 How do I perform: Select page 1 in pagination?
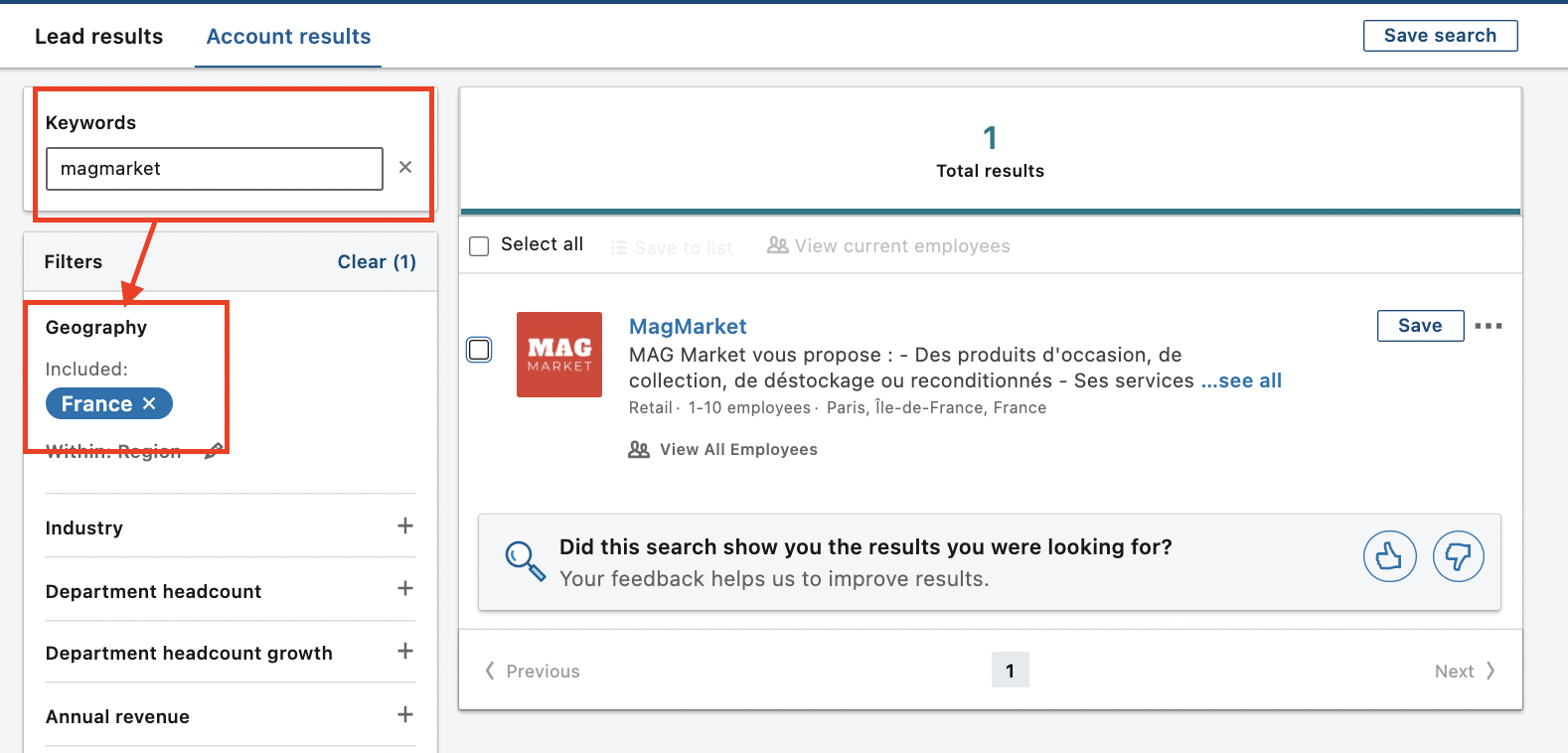point(1010,671)
